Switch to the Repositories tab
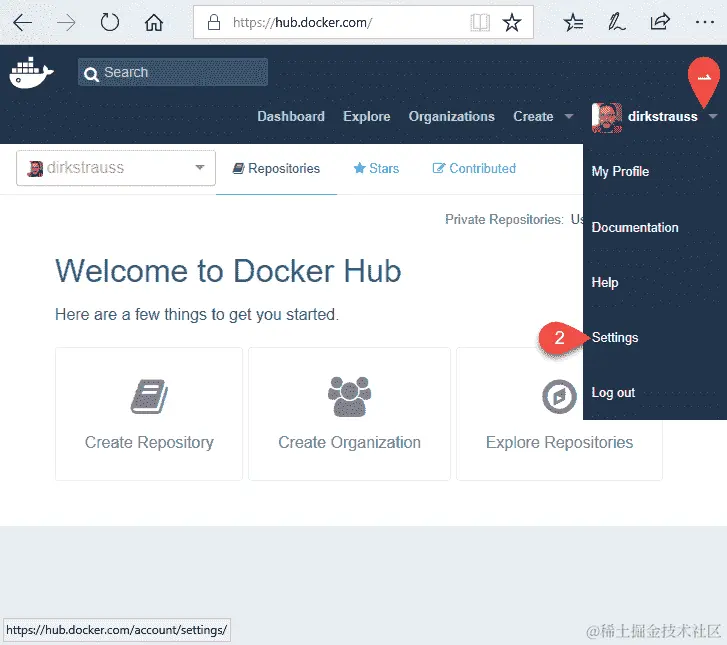The image size is (727, 645). 276,168
